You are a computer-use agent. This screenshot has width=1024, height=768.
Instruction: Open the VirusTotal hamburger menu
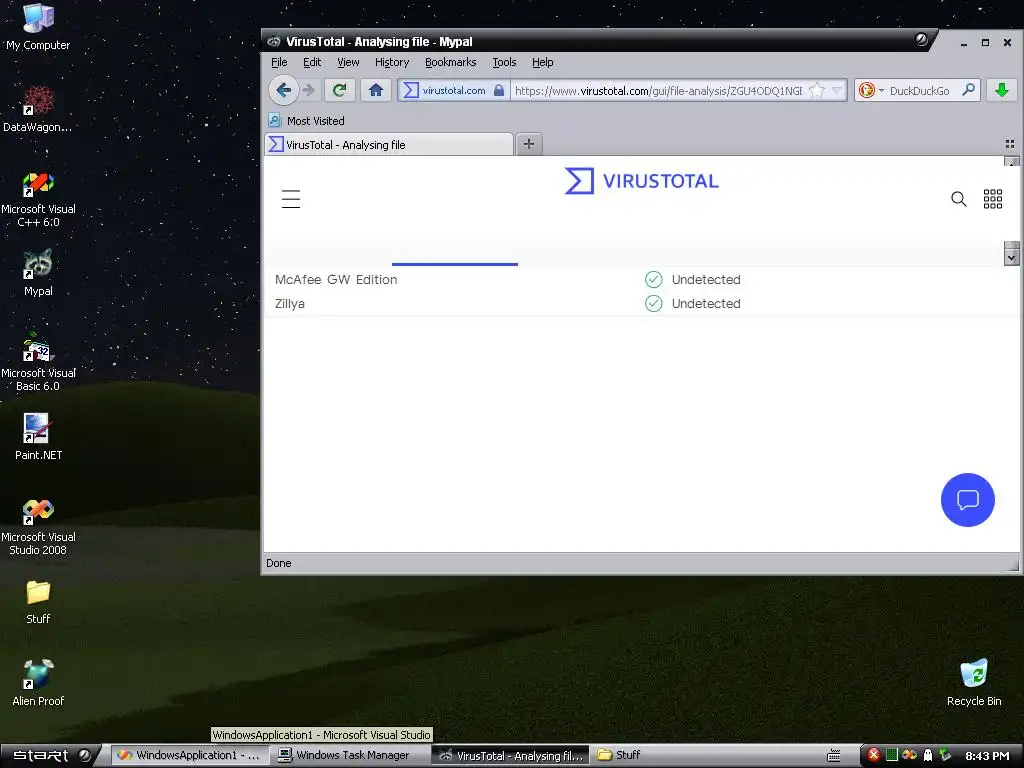click(x=291, y=199)
